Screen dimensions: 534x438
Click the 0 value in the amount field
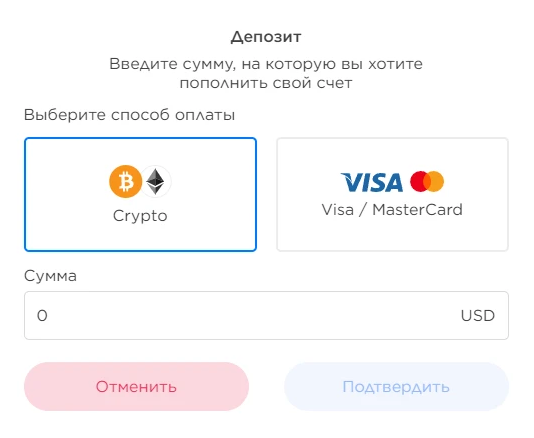[42, 316]
